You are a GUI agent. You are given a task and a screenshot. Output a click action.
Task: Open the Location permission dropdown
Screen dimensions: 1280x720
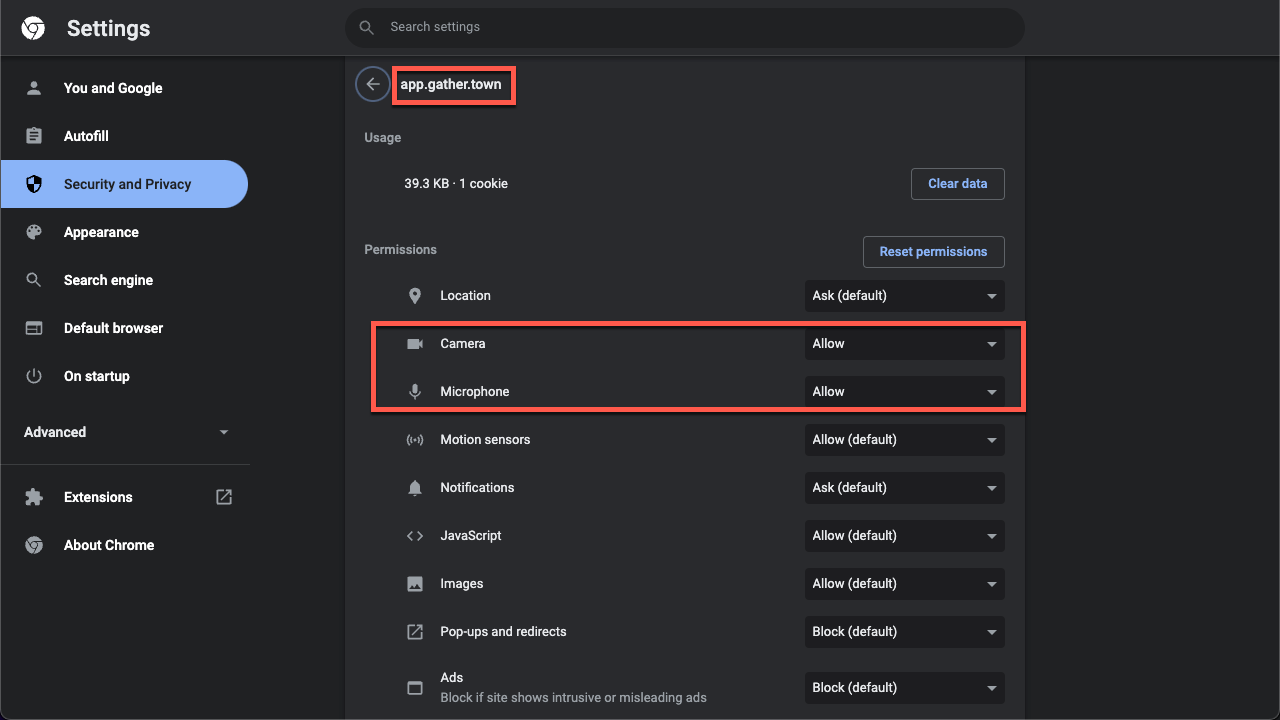(904, 296)
